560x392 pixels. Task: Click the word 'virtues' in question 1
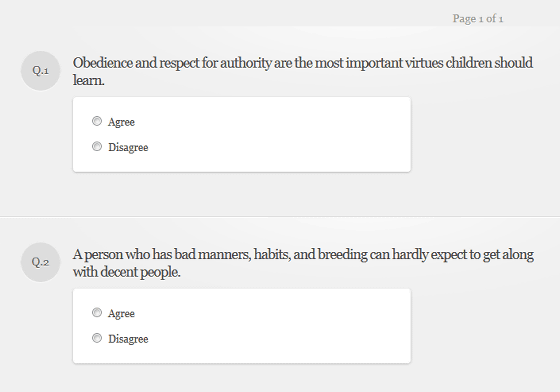click(424, 63)
